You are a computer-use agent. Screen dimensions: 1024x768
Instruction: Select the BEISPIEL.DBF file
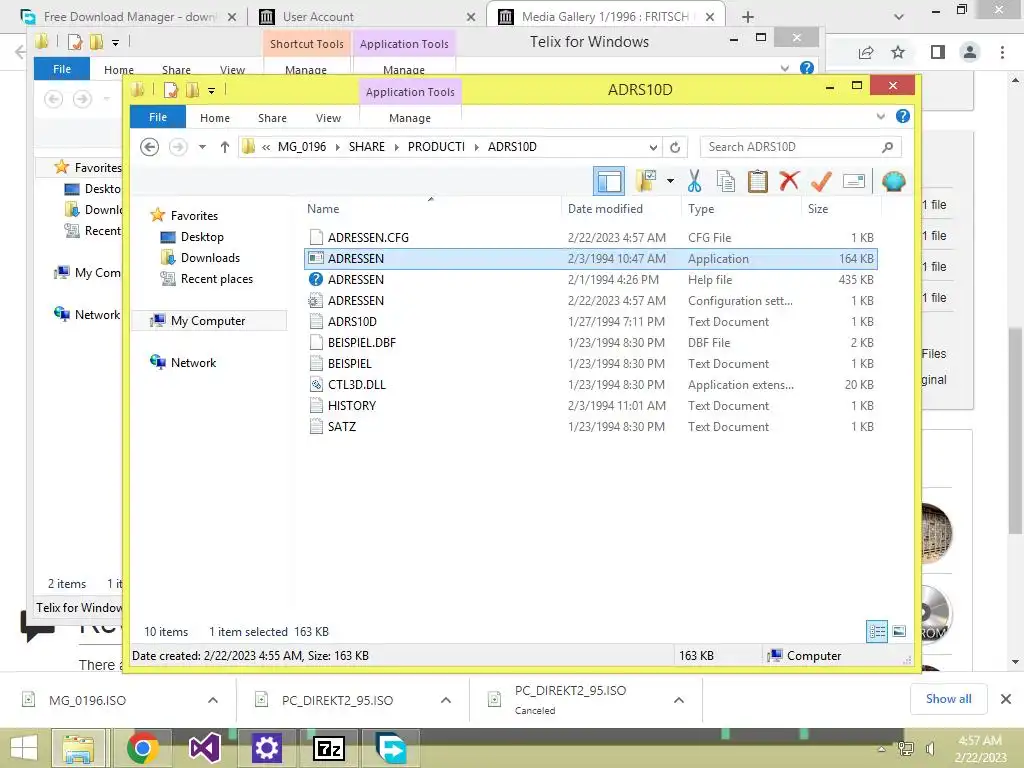click(x=590, y=342)
